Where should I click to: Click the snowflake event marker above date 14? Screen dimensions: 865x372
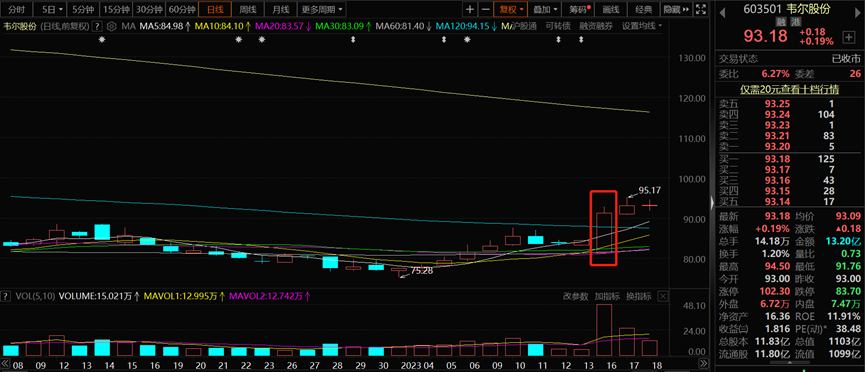click(101, 40)
